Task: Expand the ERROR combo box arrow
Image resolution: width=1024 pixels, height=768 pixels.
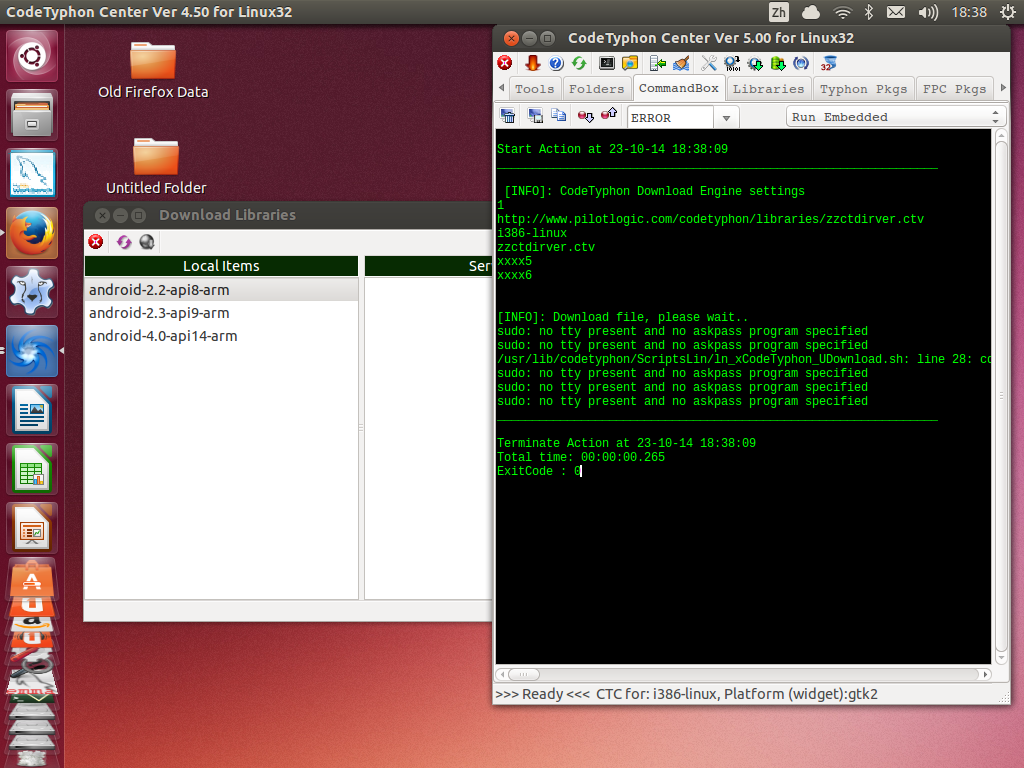Action: click(x=726, y=118)
